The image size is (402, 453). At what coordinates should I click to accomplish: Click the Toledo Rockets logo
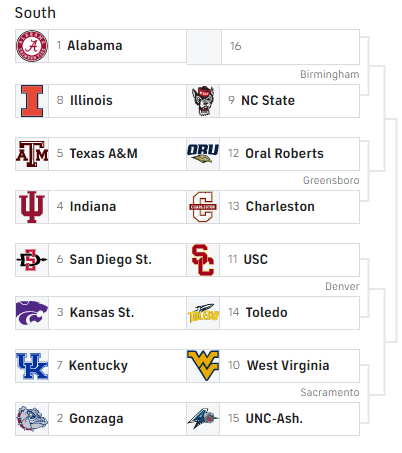203,313
